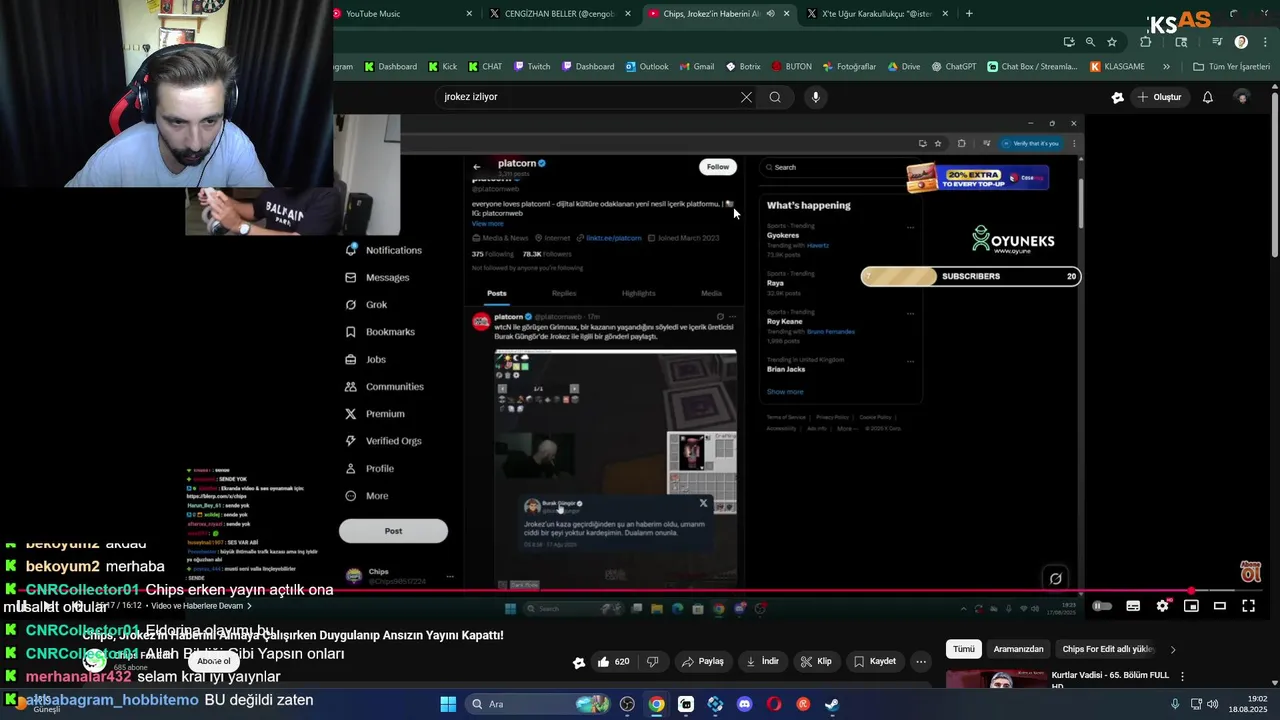This screenshot has height=720, width=1280.
Task: Open Opera browser from the taskbar
Action: point(774,704)
